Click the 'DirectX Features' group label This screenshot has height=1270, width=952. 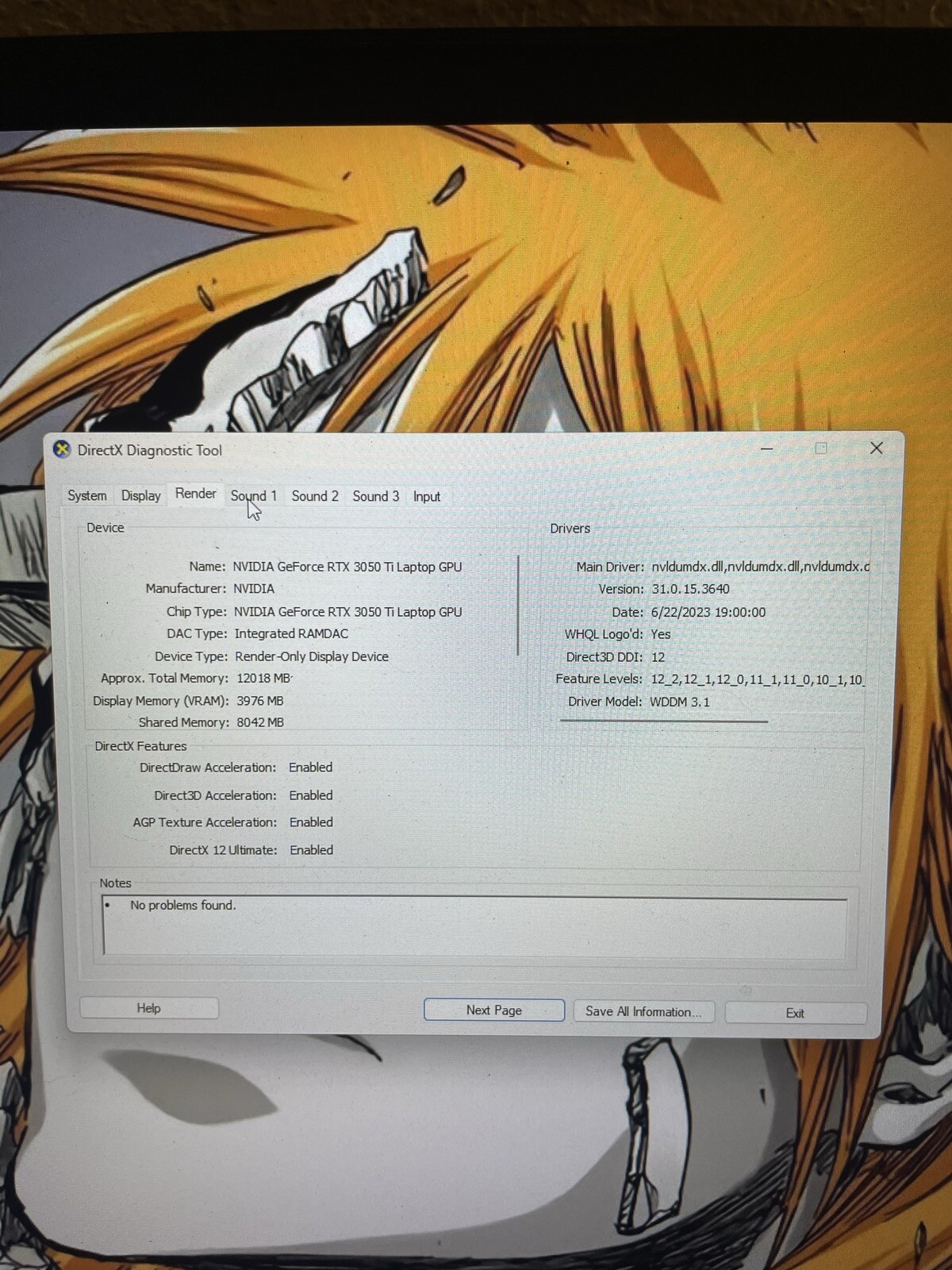[x=141, y=746]
